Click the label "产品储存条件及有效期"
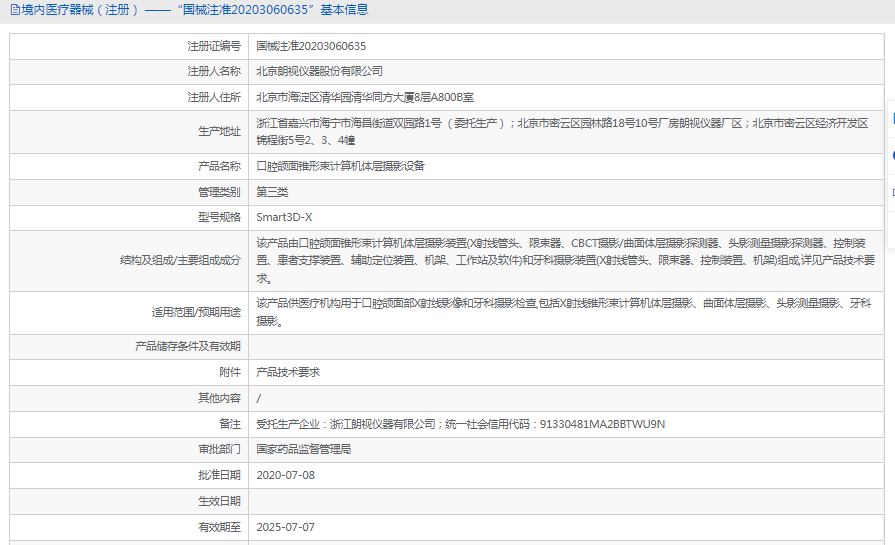895x545 pixels. tap(188, 346)
